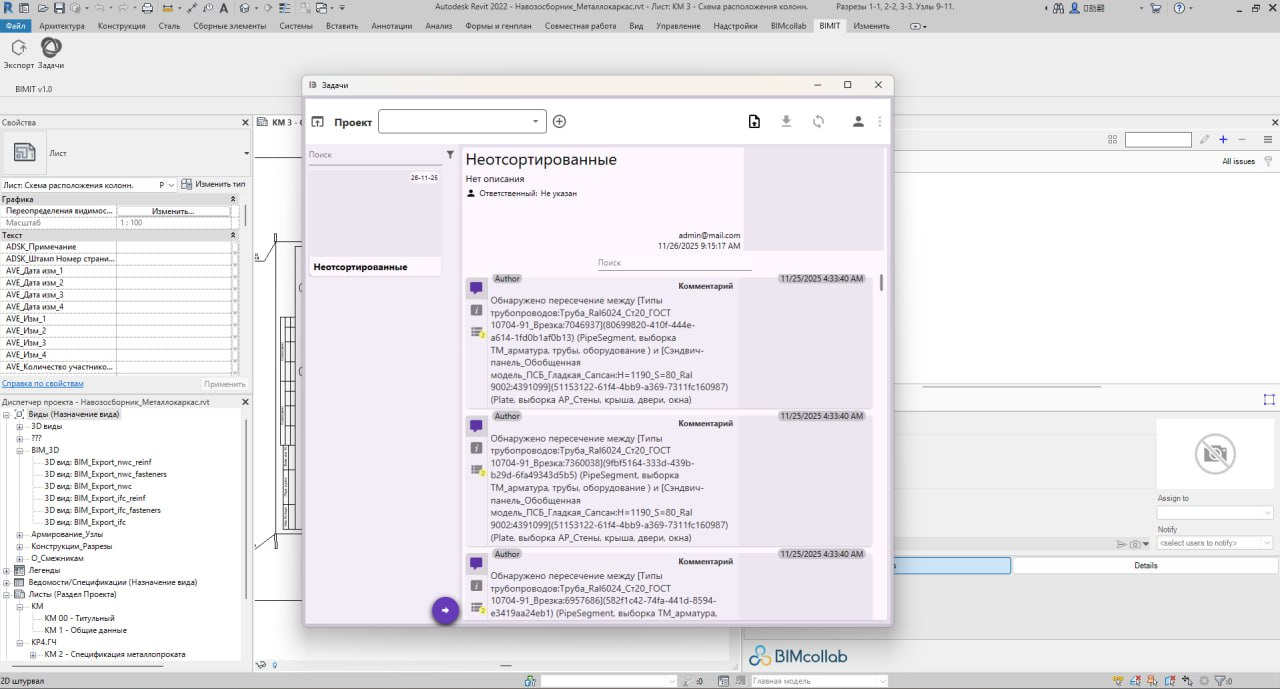Click the filter funnel beside task search

tap(450, 155)
